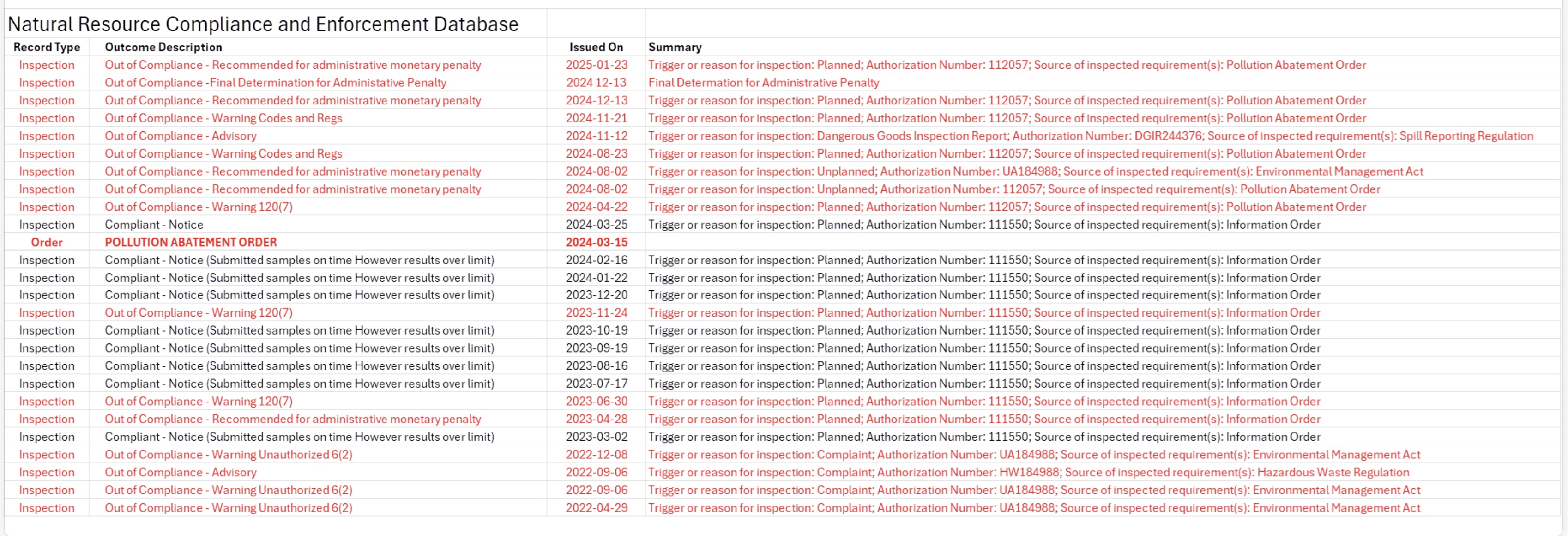Click summary mentioning Hazardous Waste Regulation
The height and width of the screenshot is (536, 1568).
[1028, 473]
